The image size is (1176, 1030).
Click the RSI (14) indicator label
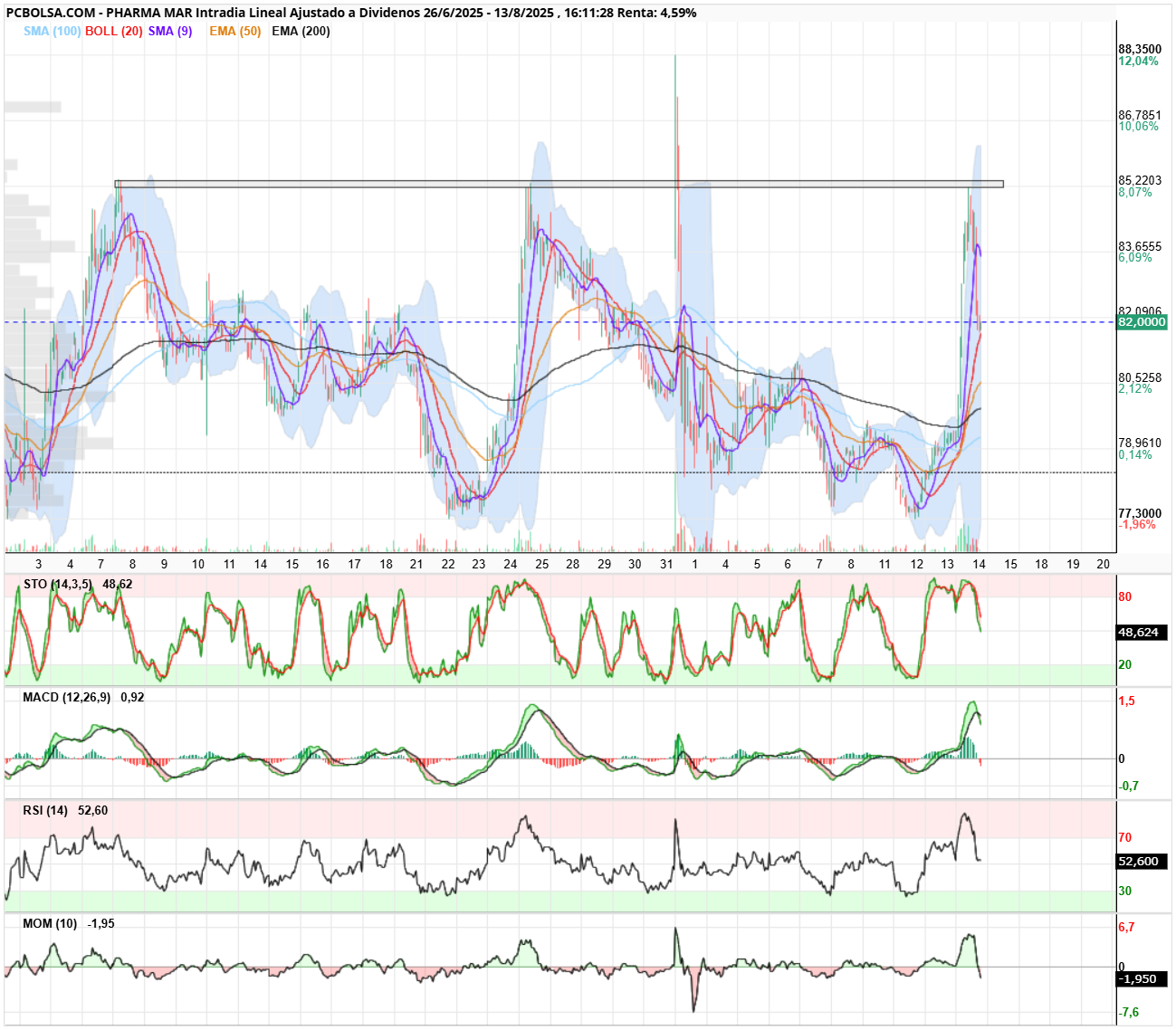click(x=45, y=810)
